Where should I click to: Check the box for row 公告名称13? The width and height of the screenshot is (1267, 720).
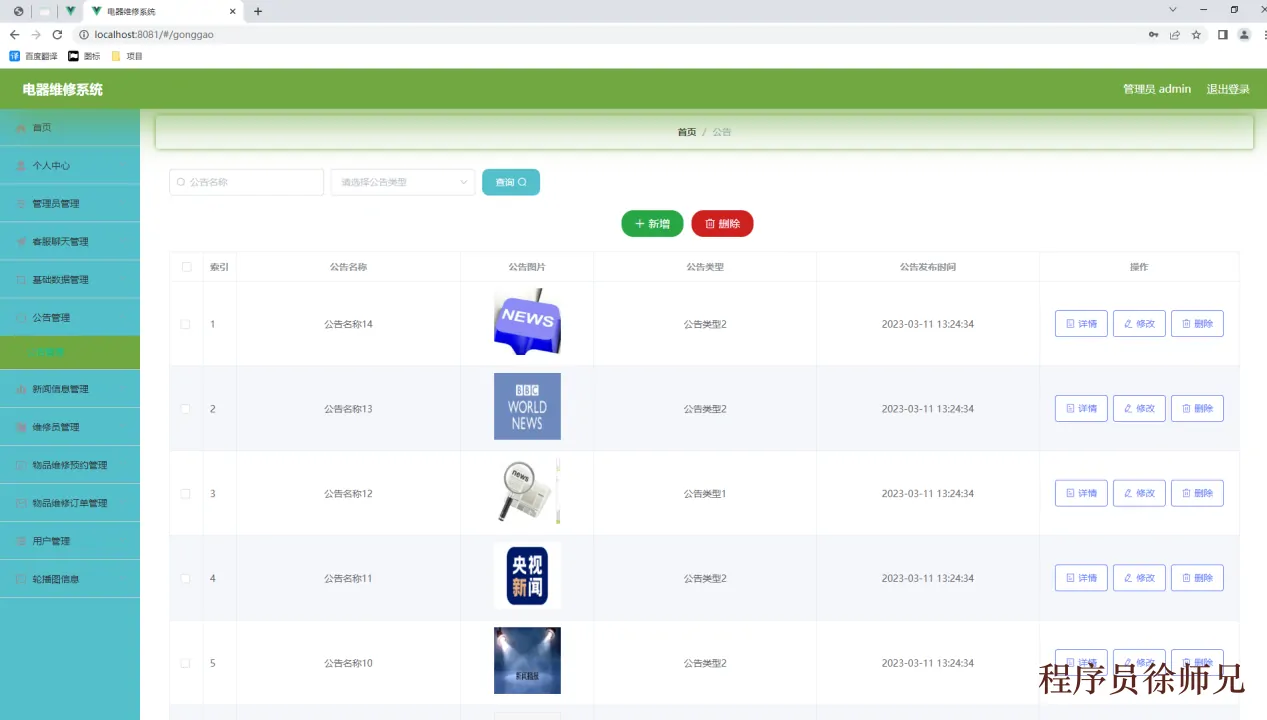pos(185,409)
